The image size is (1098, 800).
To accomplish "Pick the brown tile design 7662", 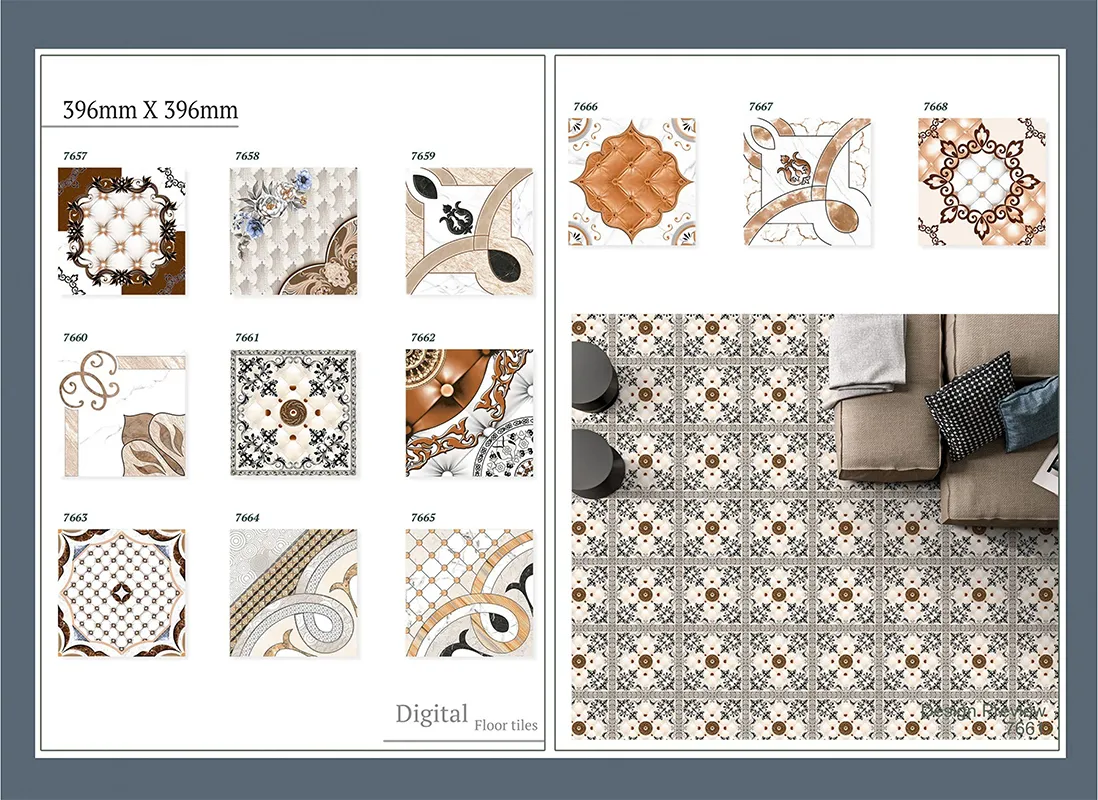I will pos(470,413).
